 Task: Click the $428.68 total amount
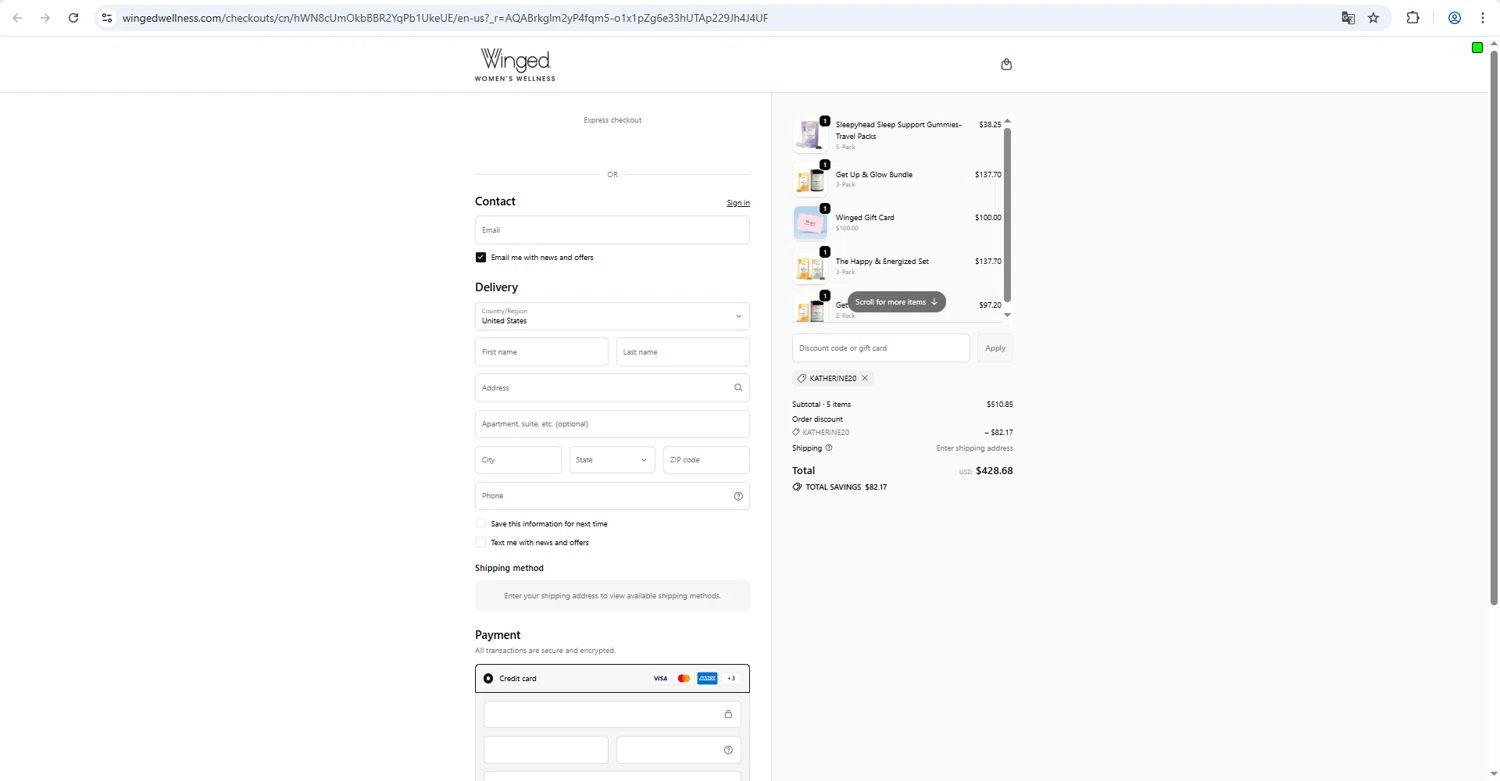tap(994, 470)
